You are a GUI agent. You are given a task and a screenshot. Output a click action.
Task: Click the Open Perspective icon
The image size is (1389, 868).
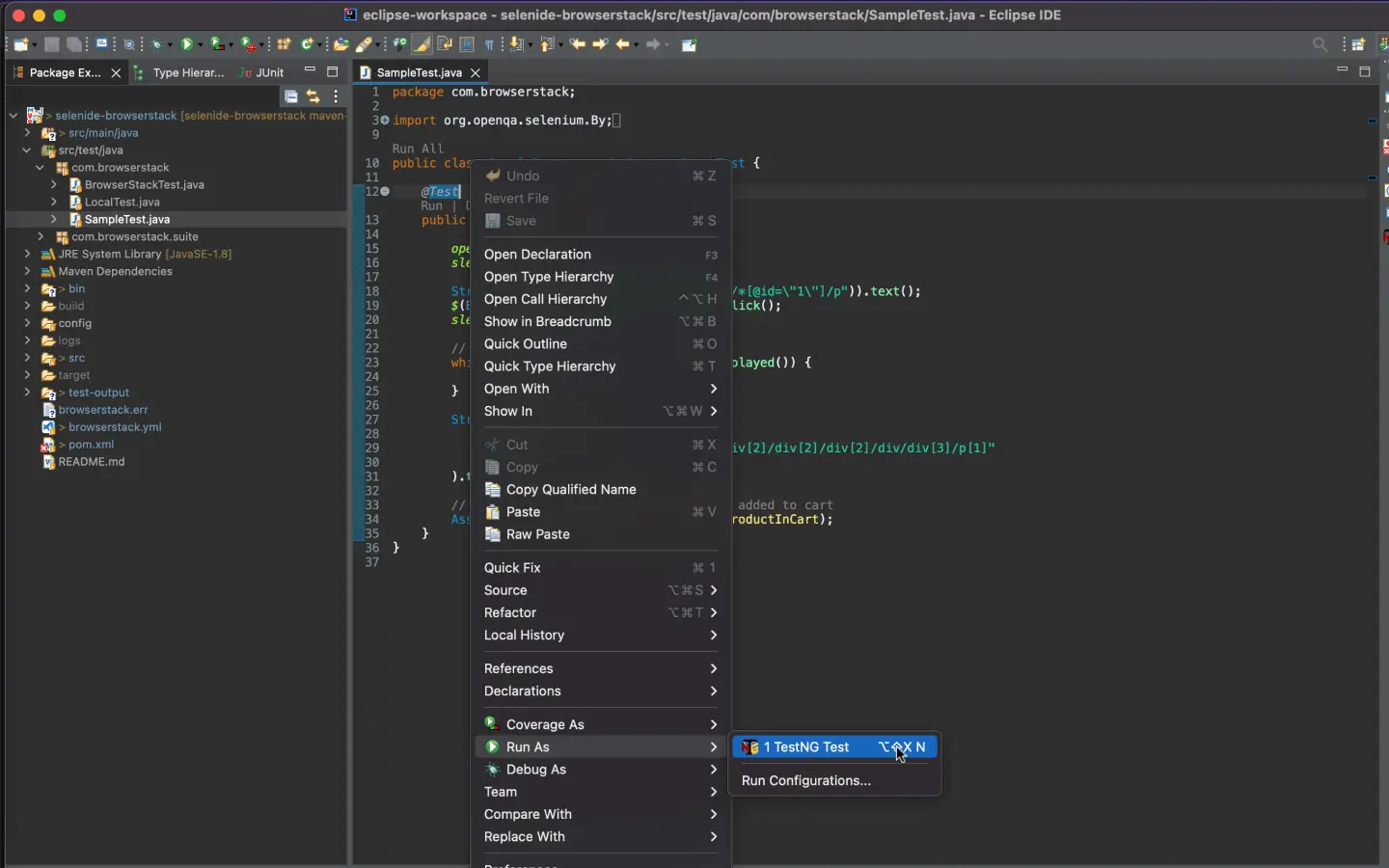1358,44
